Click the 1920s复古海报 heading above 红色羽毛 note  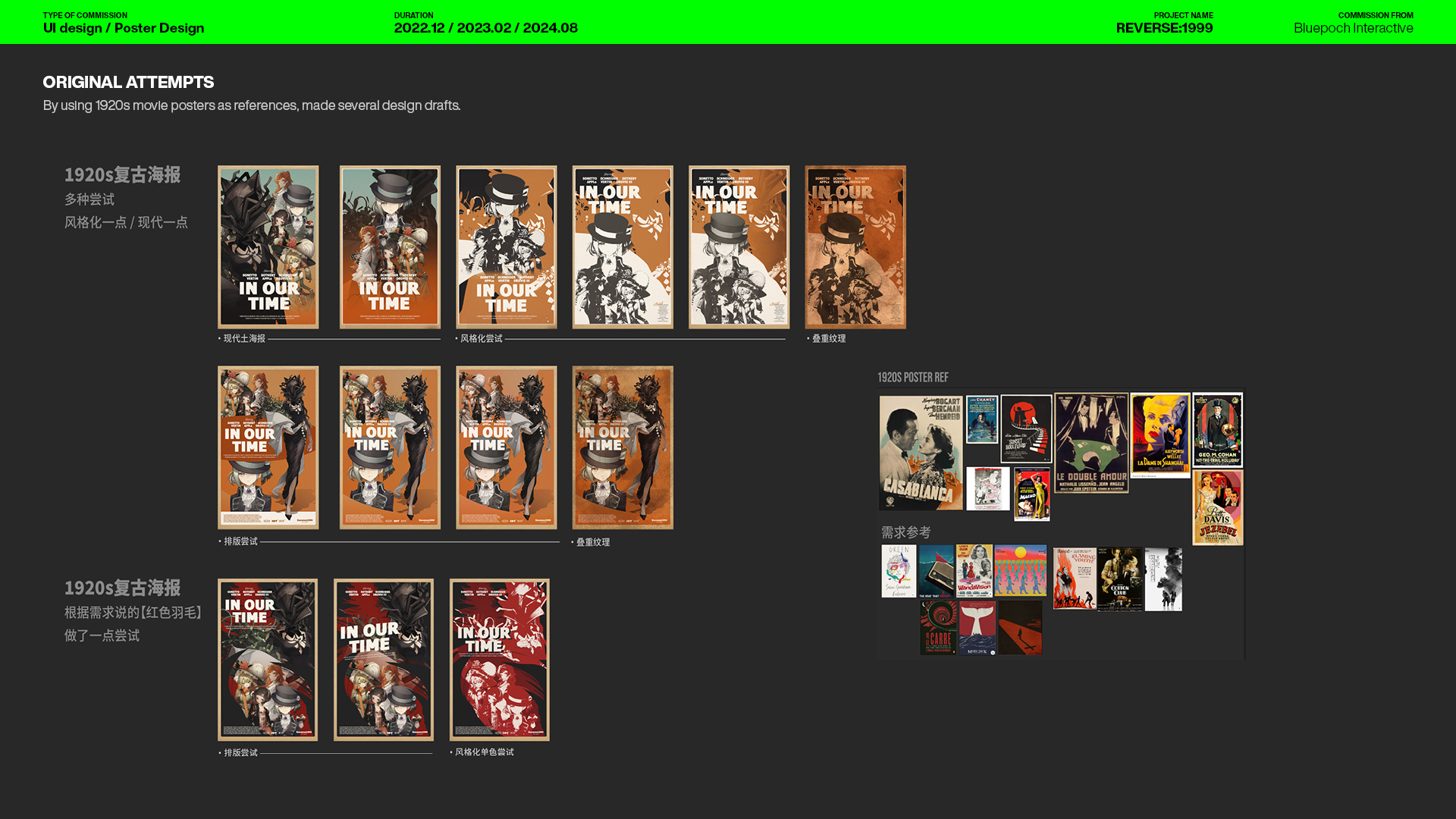[x=122, y=588]
